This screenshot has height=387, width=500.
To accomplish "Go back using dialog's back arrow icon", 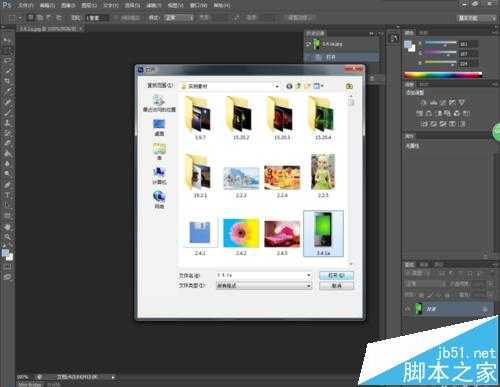I will pyautogui.click(x=289, y=86).
